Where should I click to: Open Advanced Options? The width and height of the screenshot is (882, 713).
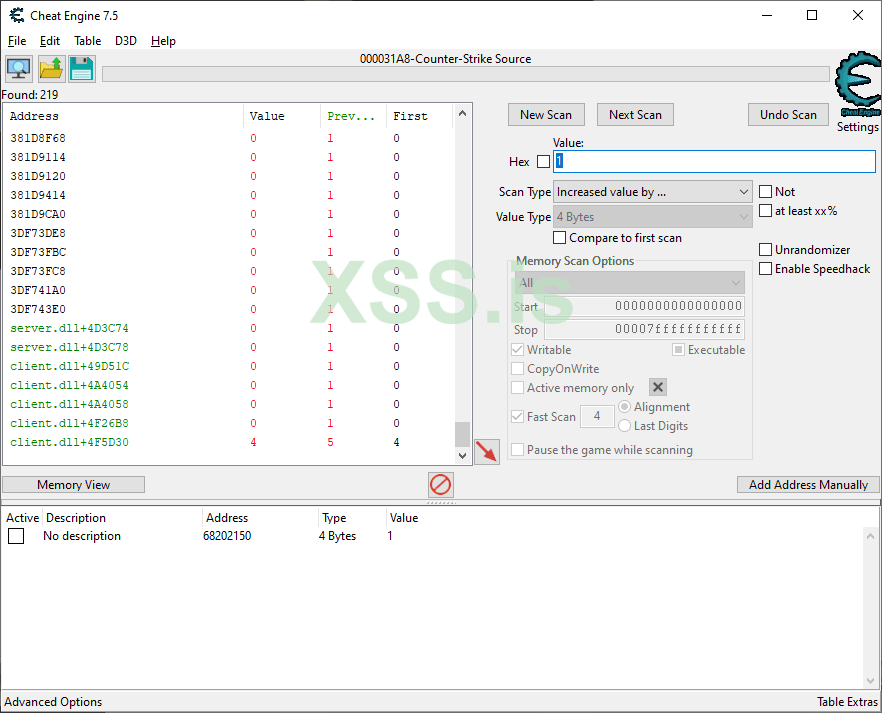53,702
